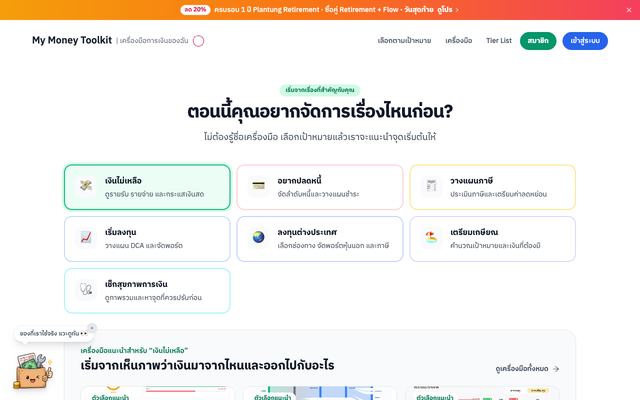Open the เลือกตามเป้าหมาย menu item
640x400 pixels.
tap(404, 41)
